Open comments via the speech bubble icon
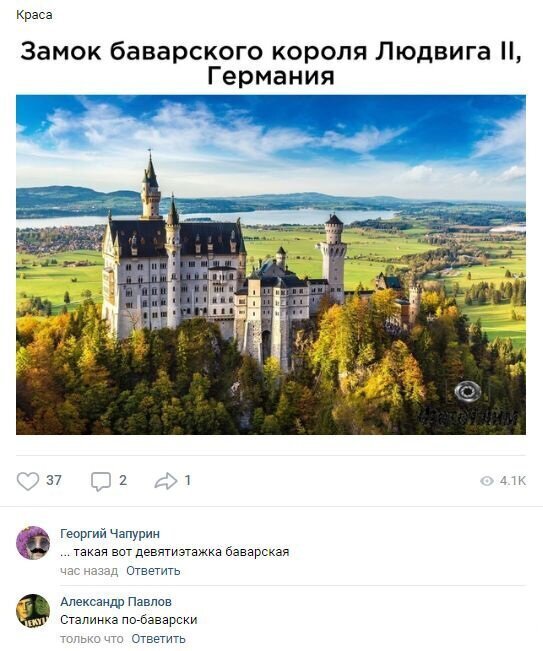The height and width of the screenshot is (651, 543). click(101, 481)
